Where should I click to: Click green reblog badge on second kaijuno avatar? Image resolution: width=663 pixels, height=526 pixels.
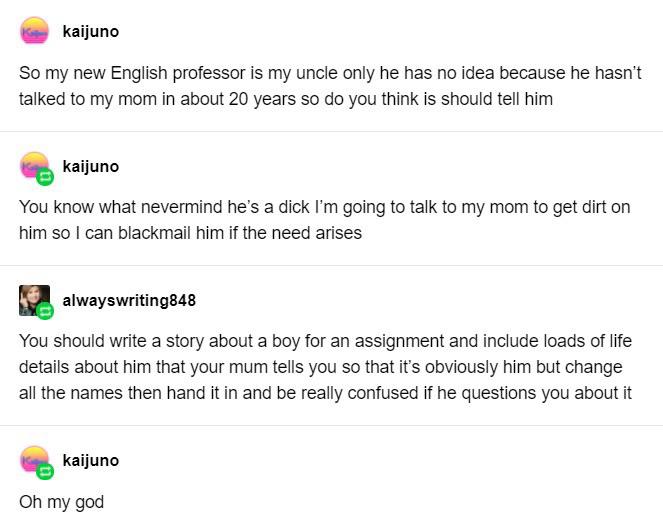(45, 177)
